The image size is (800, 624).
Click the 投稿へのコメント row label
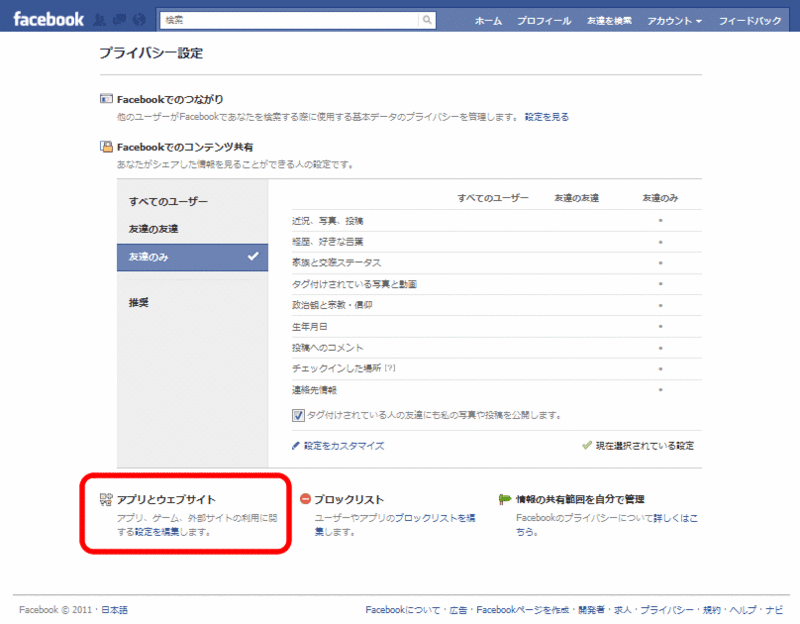point(328,348)
